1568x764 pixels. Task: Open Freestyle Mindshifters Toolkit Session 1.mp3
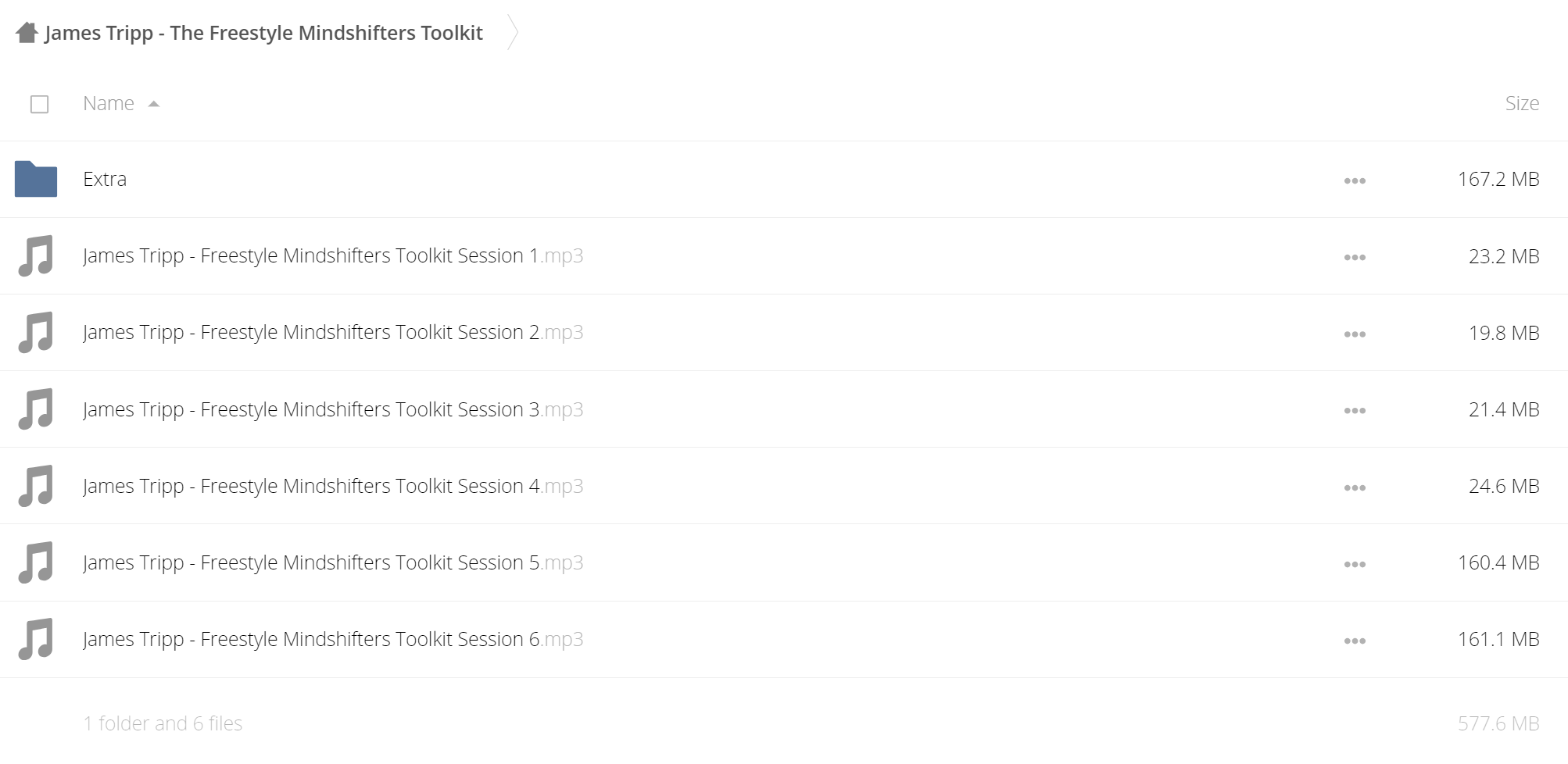(x=333, y=255)
